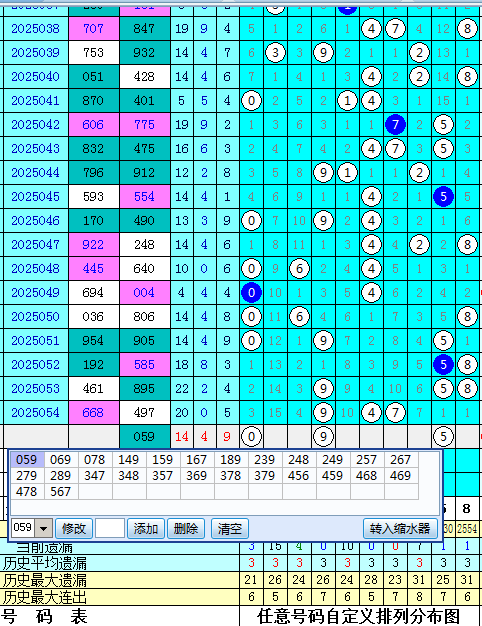Click the 添加 button
The image size is (482, 626).
click(x=146, y=529)
